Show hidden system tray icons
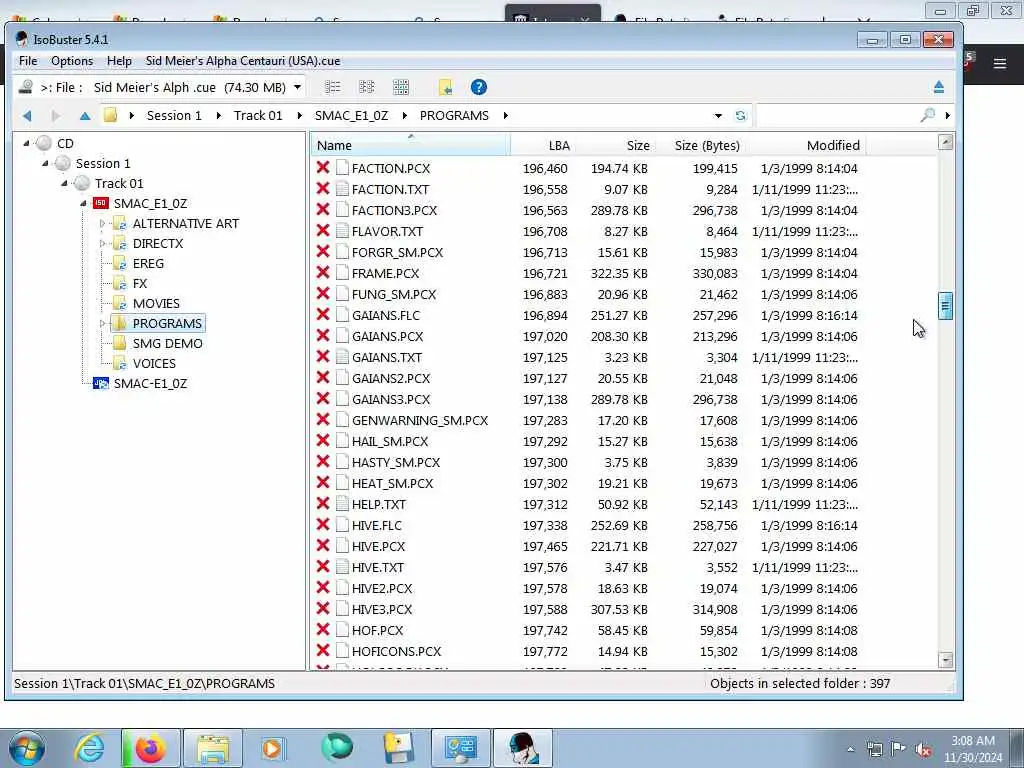Image resolution: width=1024 pixels, height=768 pixels. click(x=850, y=750)
